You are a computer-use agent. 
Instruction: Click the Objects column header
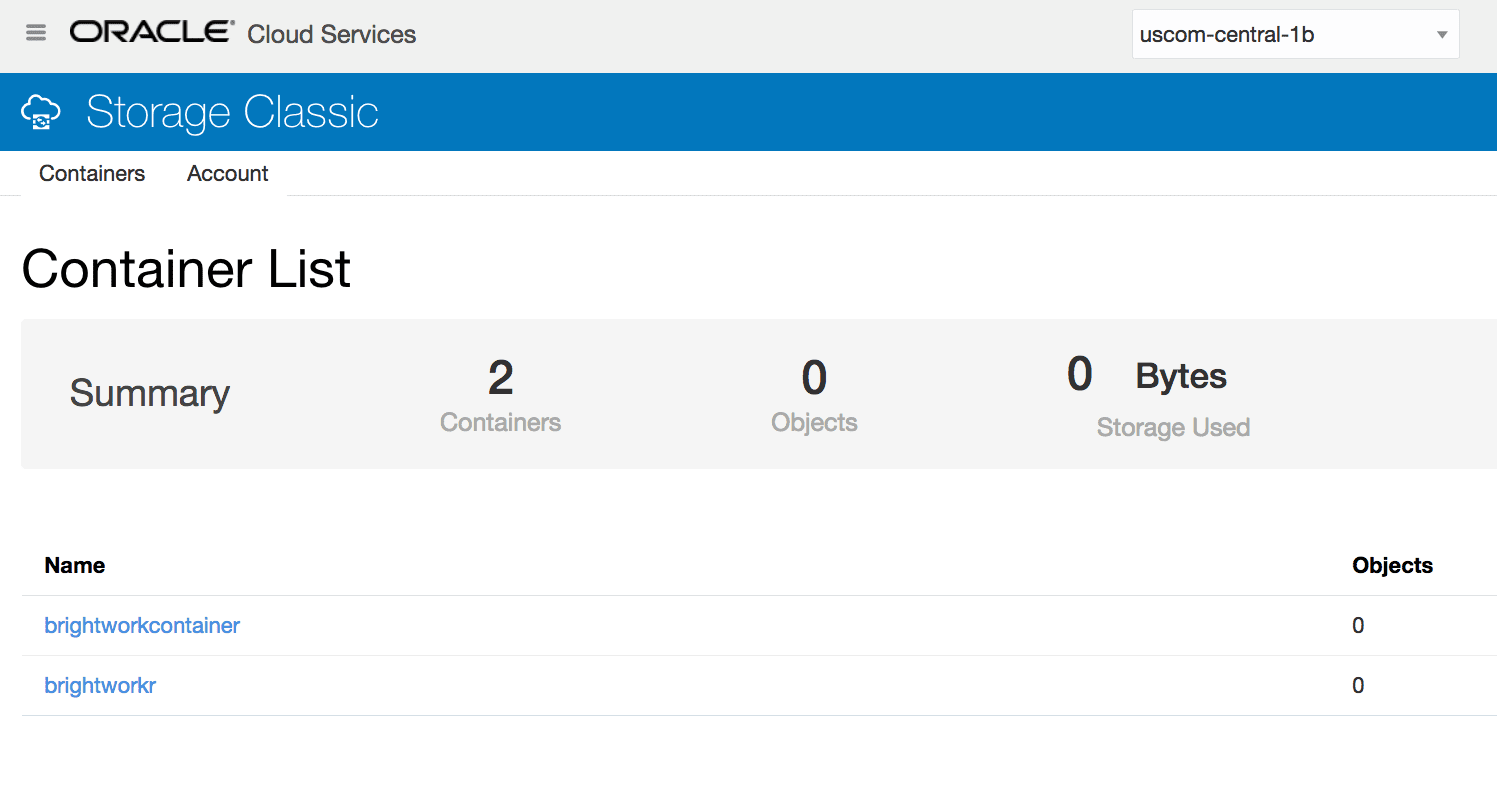[x=1392, y=566]
